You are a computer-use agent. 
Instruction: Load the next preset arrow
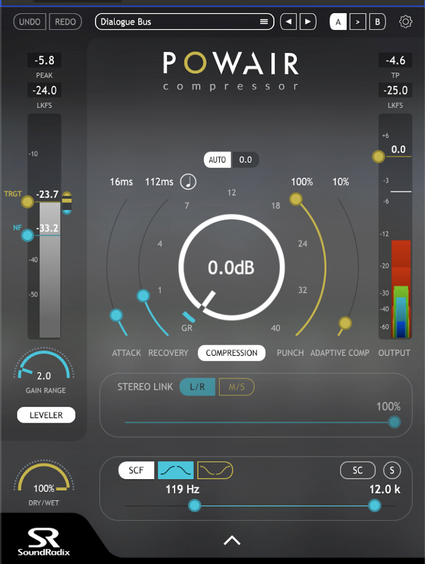[308, 22]
